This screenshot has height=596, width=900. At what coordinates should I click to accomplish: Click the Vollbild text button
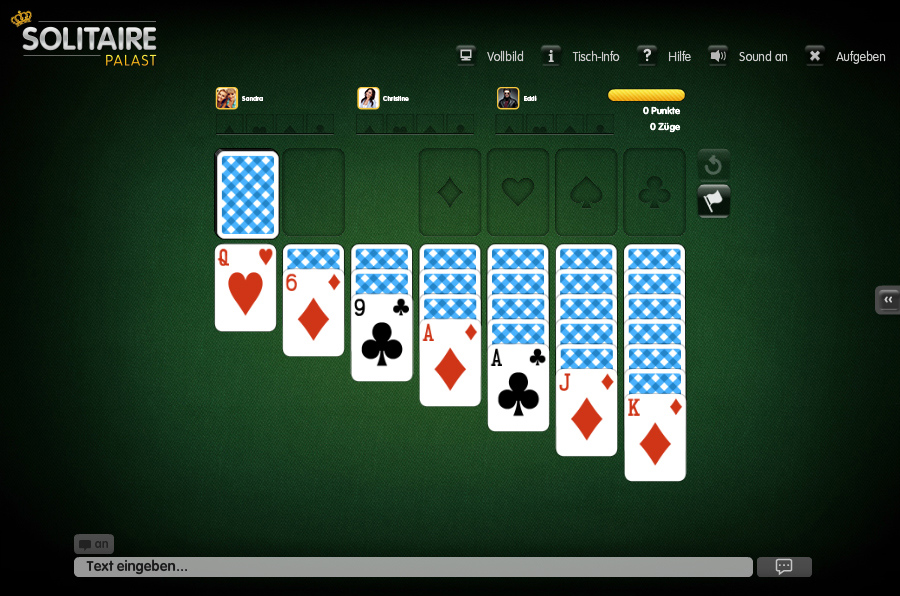[x=505, y=57]
